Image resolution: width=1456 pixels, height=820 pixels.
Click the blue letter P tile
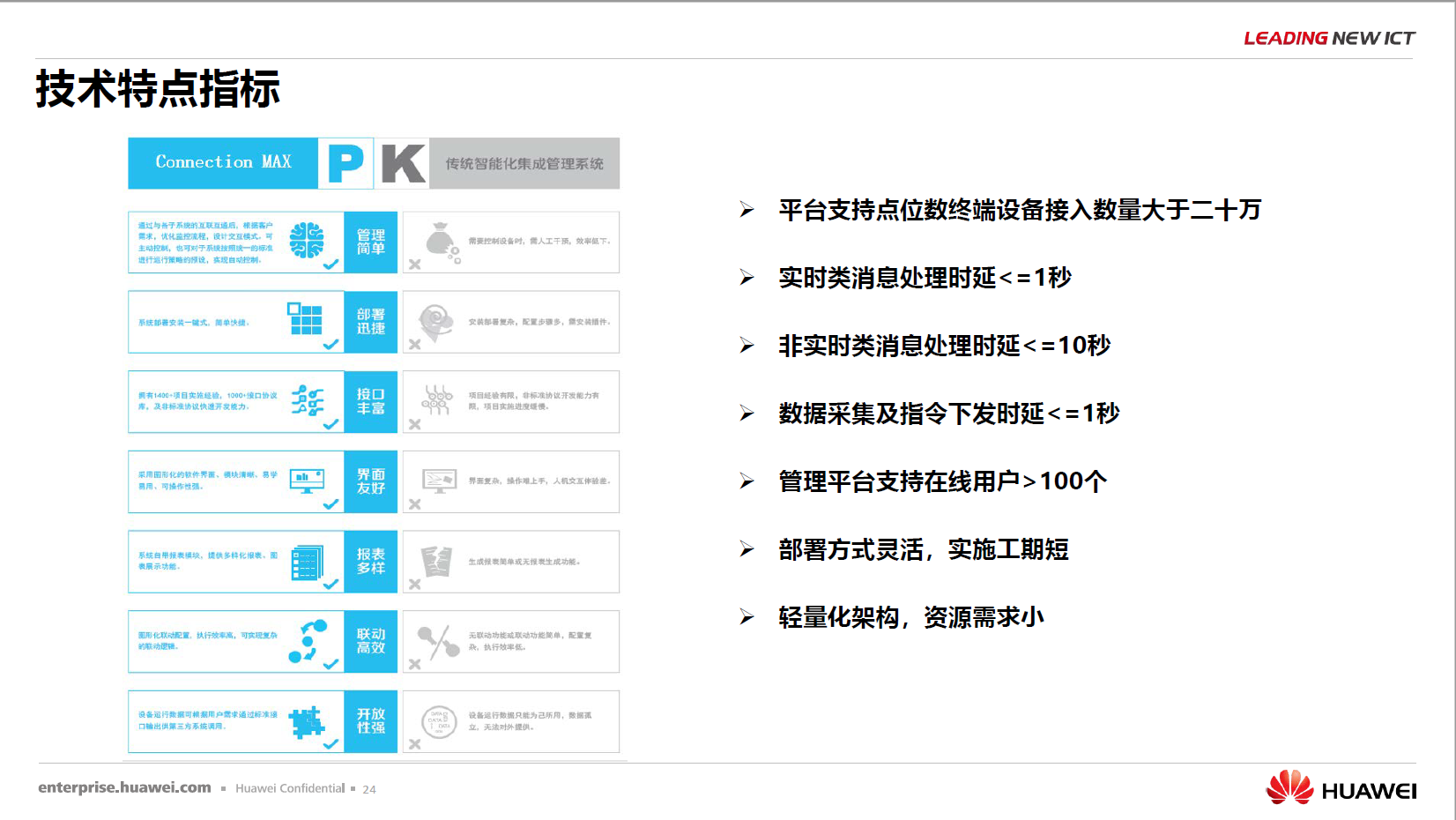(x=345, y=163)
